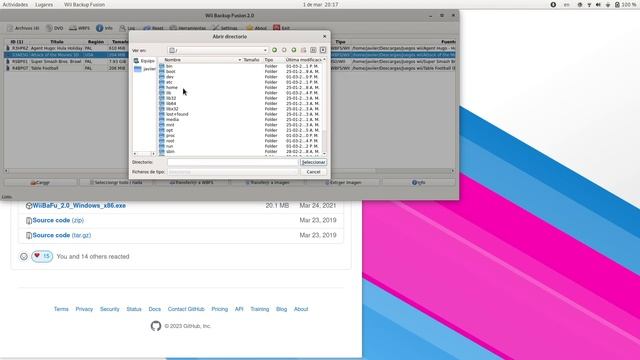Click the dialog sidebar horizontal scrollbar
Screen dimensions: 640x360
[x=144, y=154]
